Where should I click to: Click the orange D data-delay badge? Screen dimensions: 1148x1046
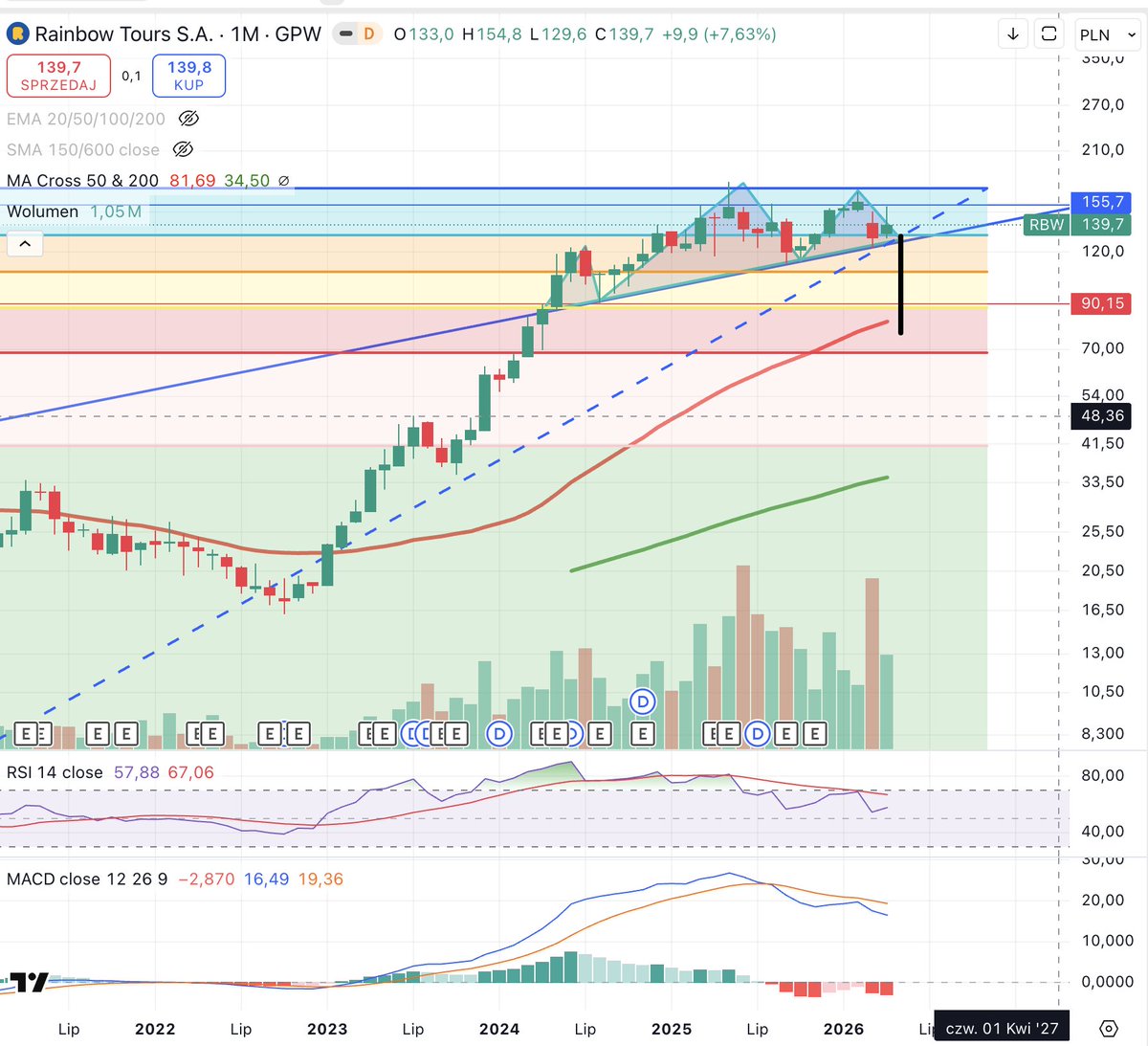click(369, 34)
